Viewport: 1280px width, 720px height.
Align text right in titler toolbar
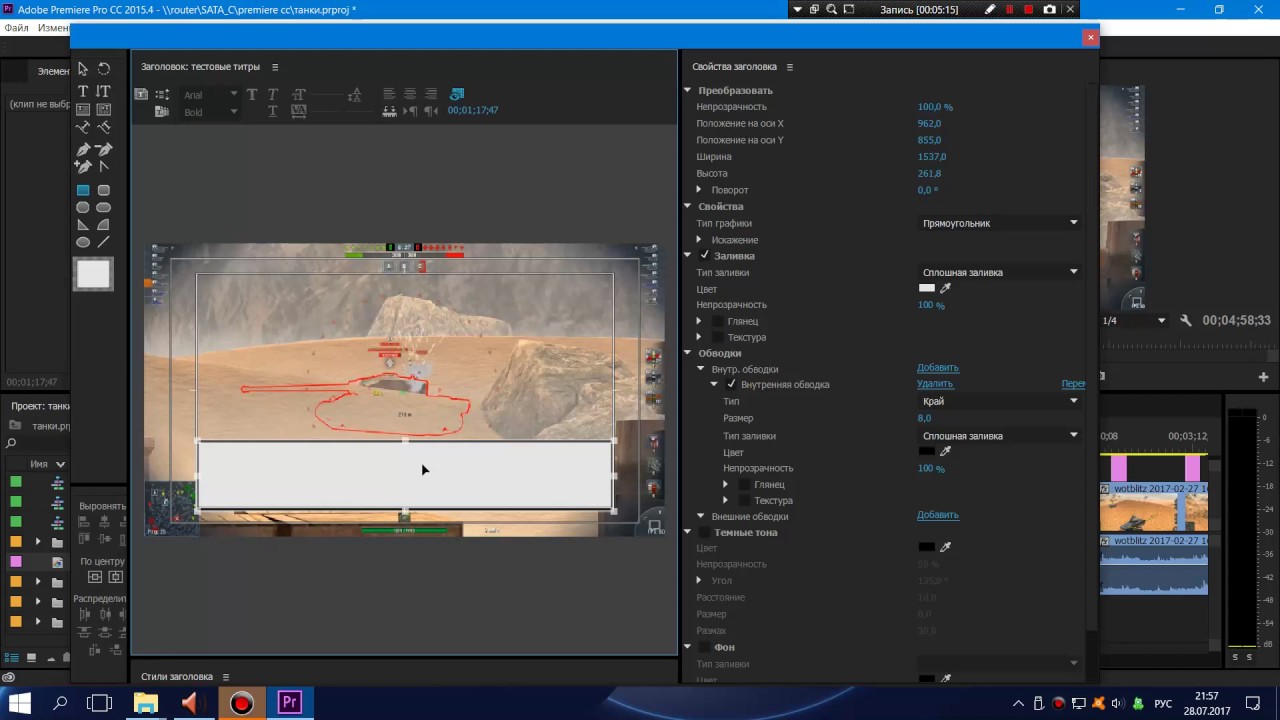[431, 94]
